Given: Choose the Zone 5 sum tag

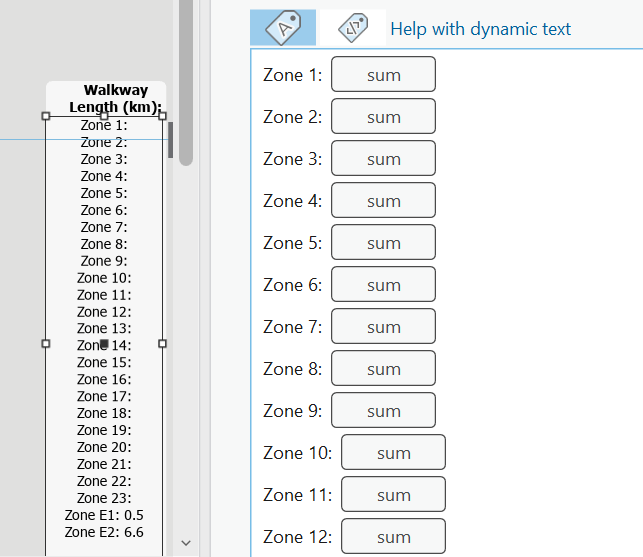Looking at the screenshot, I should click(x=383, y=242).
